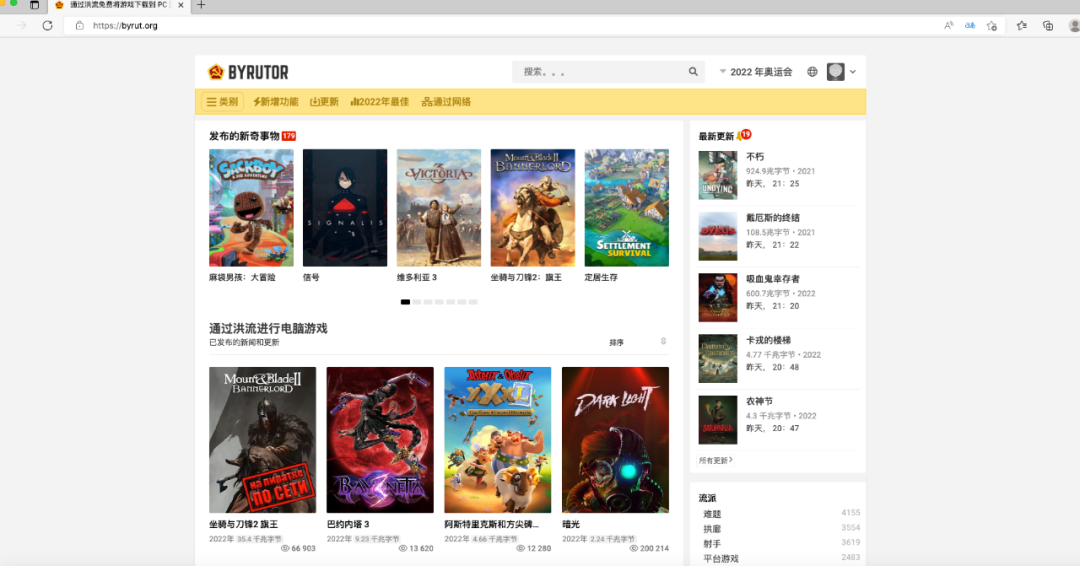Click 麻袋男孩：大冒险 title

click(242, 277)
